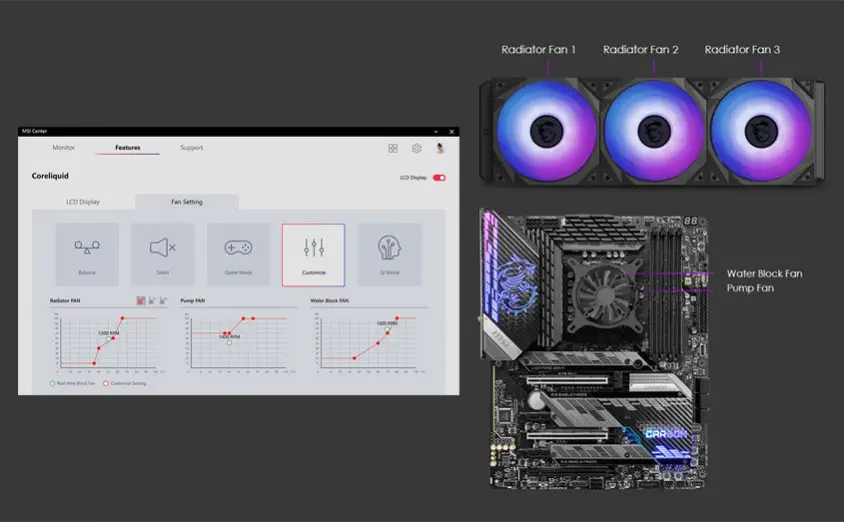This screenshot has width=844, height=522.
Task: Minimize the MSI Center window
Action: [x=436, y=131]
